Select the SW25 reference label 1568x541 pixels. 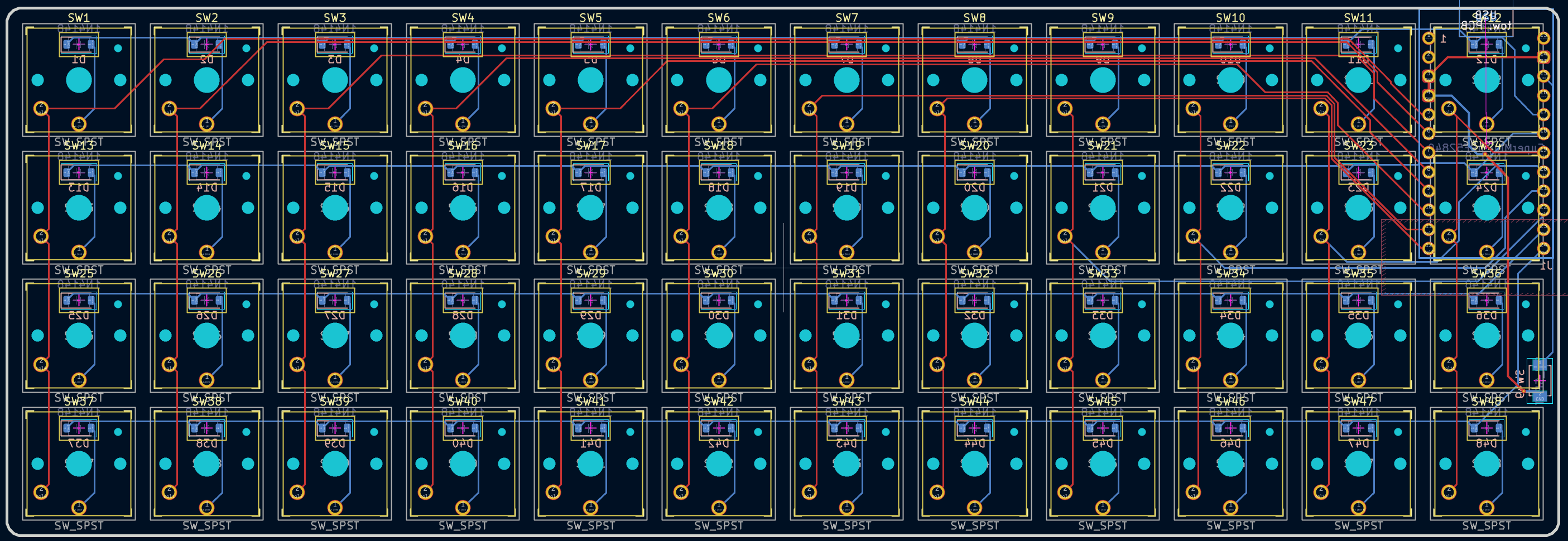[x=79, y=274]
